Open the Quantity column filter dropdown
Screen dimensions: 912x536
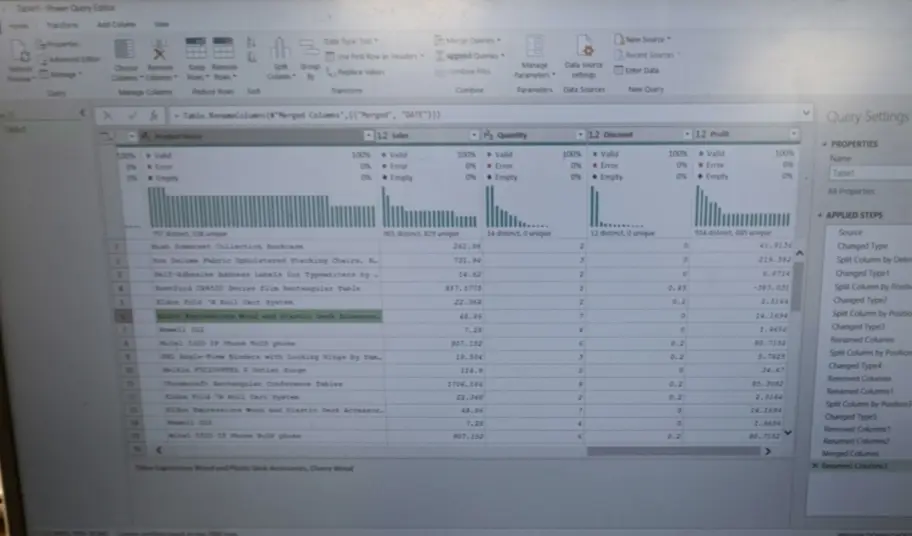pyautogui.click(x=580, y=135)
